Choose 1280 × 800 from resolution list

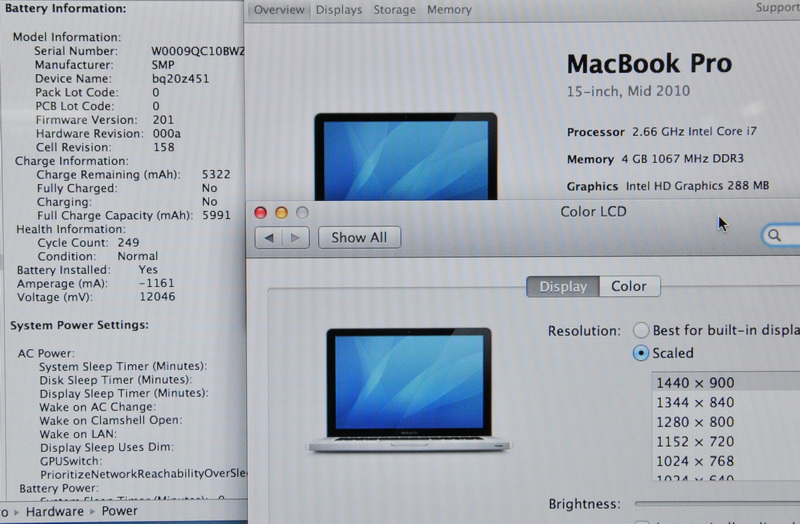coord(695,422)
